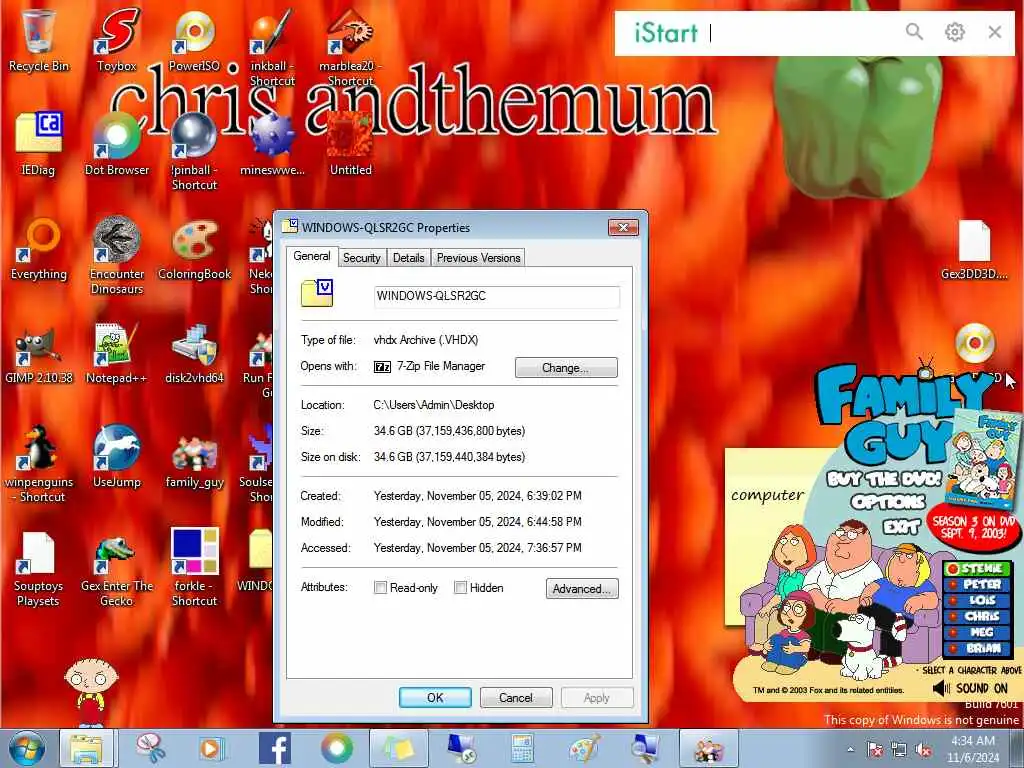Open Facebook from the taskbar
The width and height of the screenshot is (1024, 768).
click(x=274, y=748)
